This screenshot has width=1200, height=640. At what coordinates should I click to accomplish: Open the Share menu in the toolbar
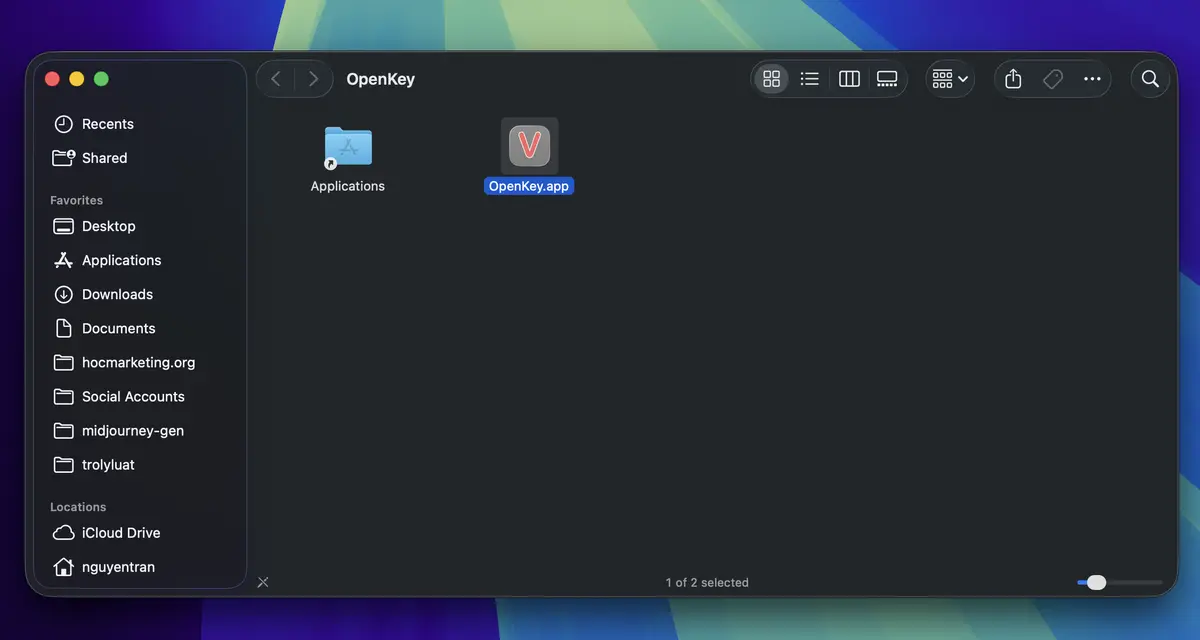(x=1012, y=78)
